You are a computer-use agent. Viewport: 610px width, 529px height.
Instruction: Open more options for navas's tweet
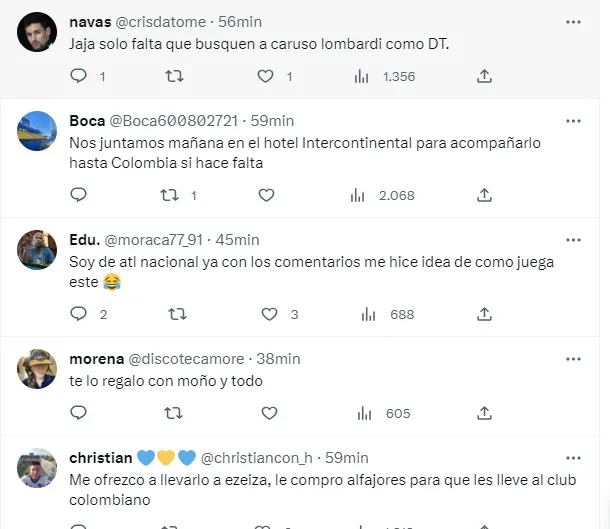click(x=573, y=21)
